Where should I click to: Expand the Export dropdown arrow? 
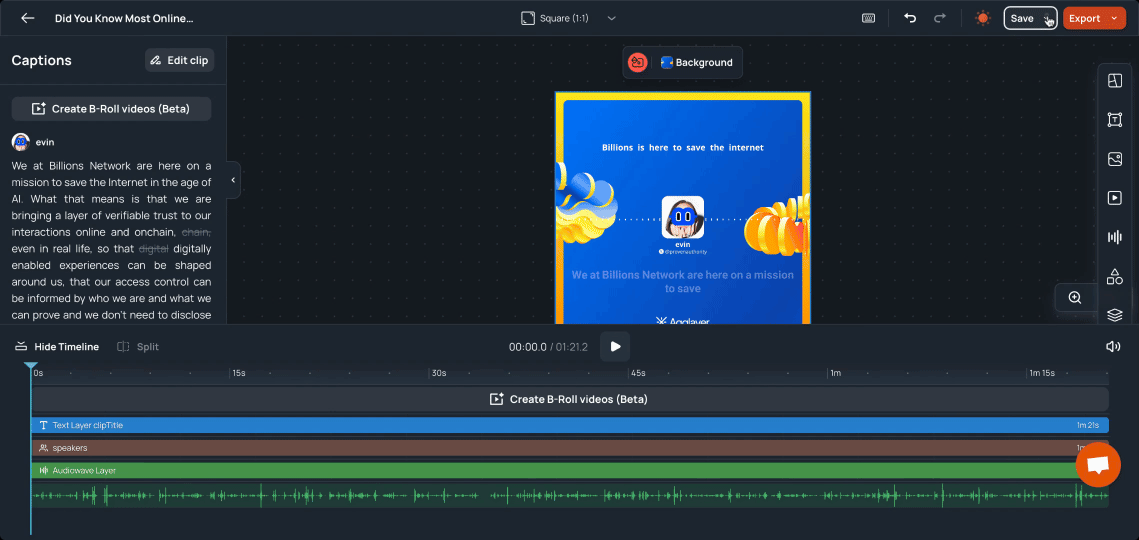[1114, 18]
